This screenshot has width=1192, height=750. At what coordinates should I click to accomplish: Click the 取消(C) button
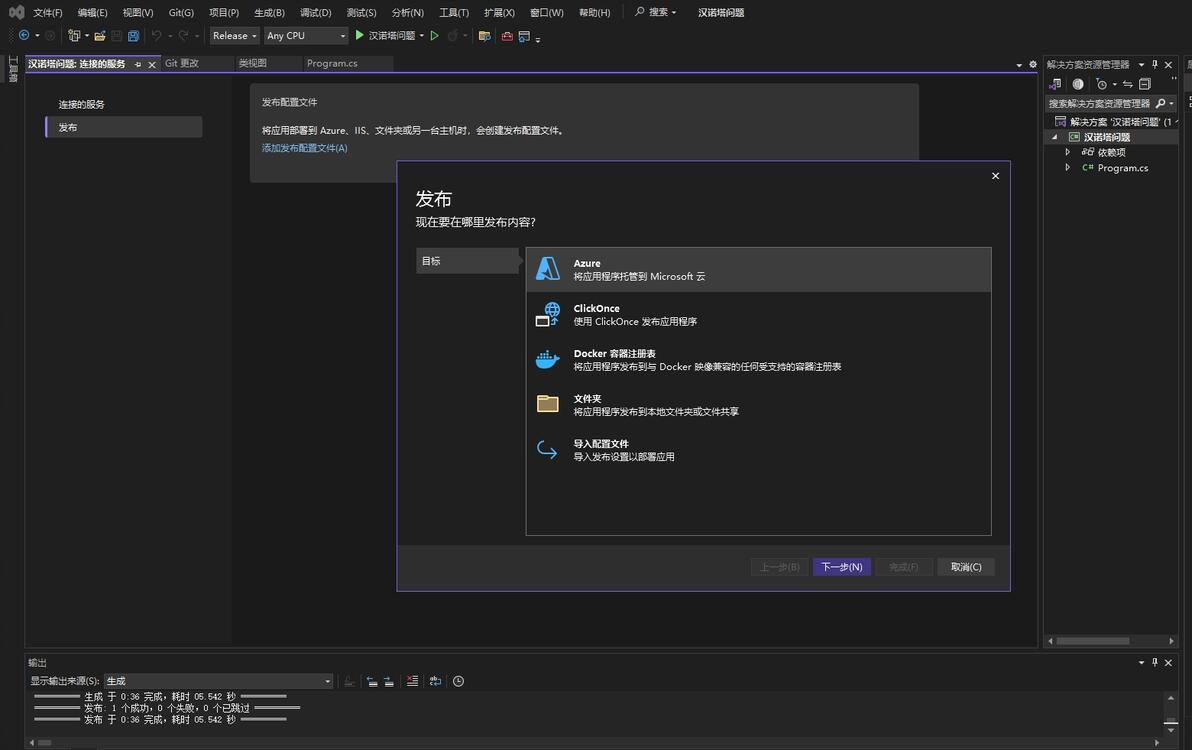[x=965, y=567]
